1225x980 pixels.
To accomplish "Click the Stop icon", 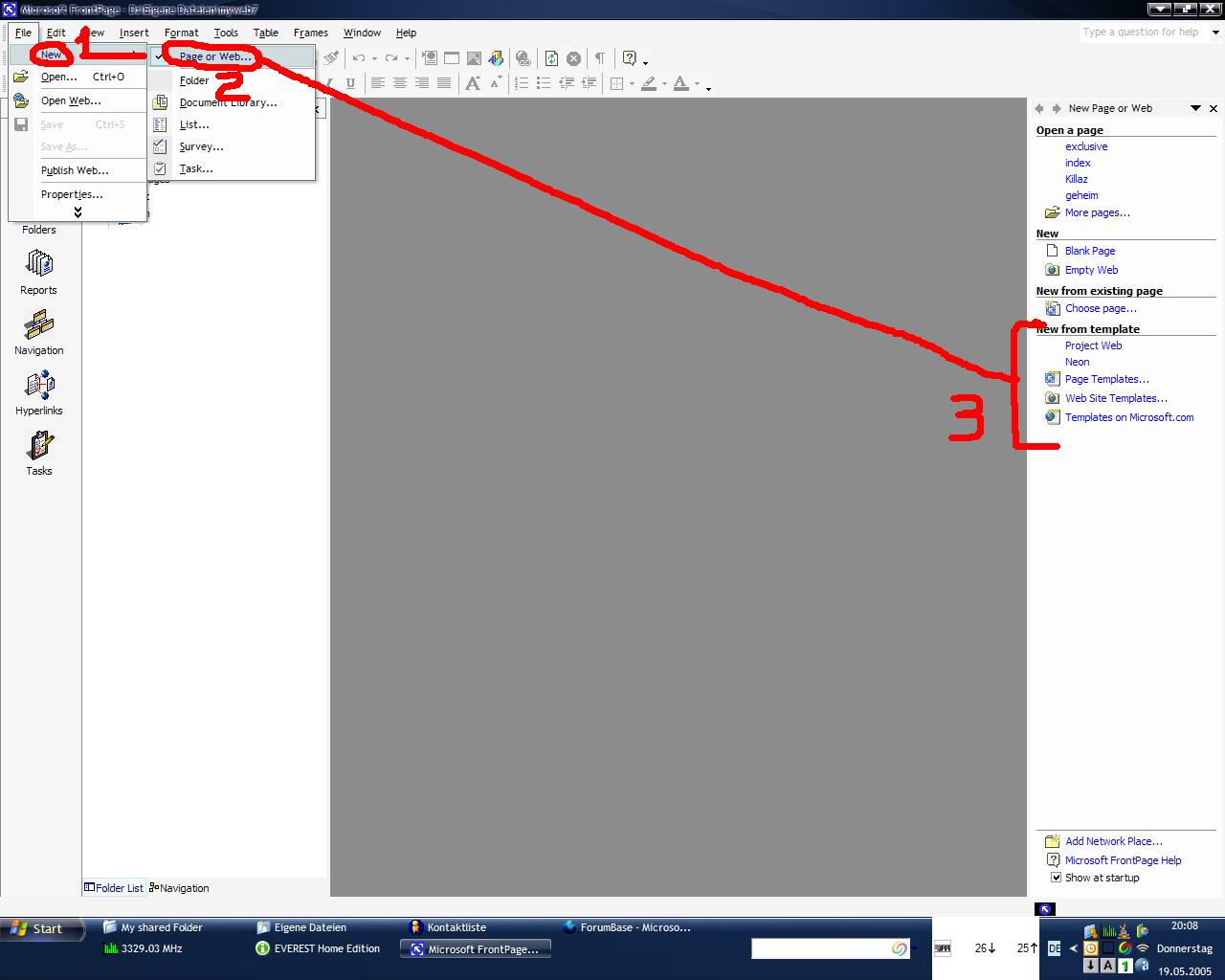I will pyautogui.click(x=573, y=58).
